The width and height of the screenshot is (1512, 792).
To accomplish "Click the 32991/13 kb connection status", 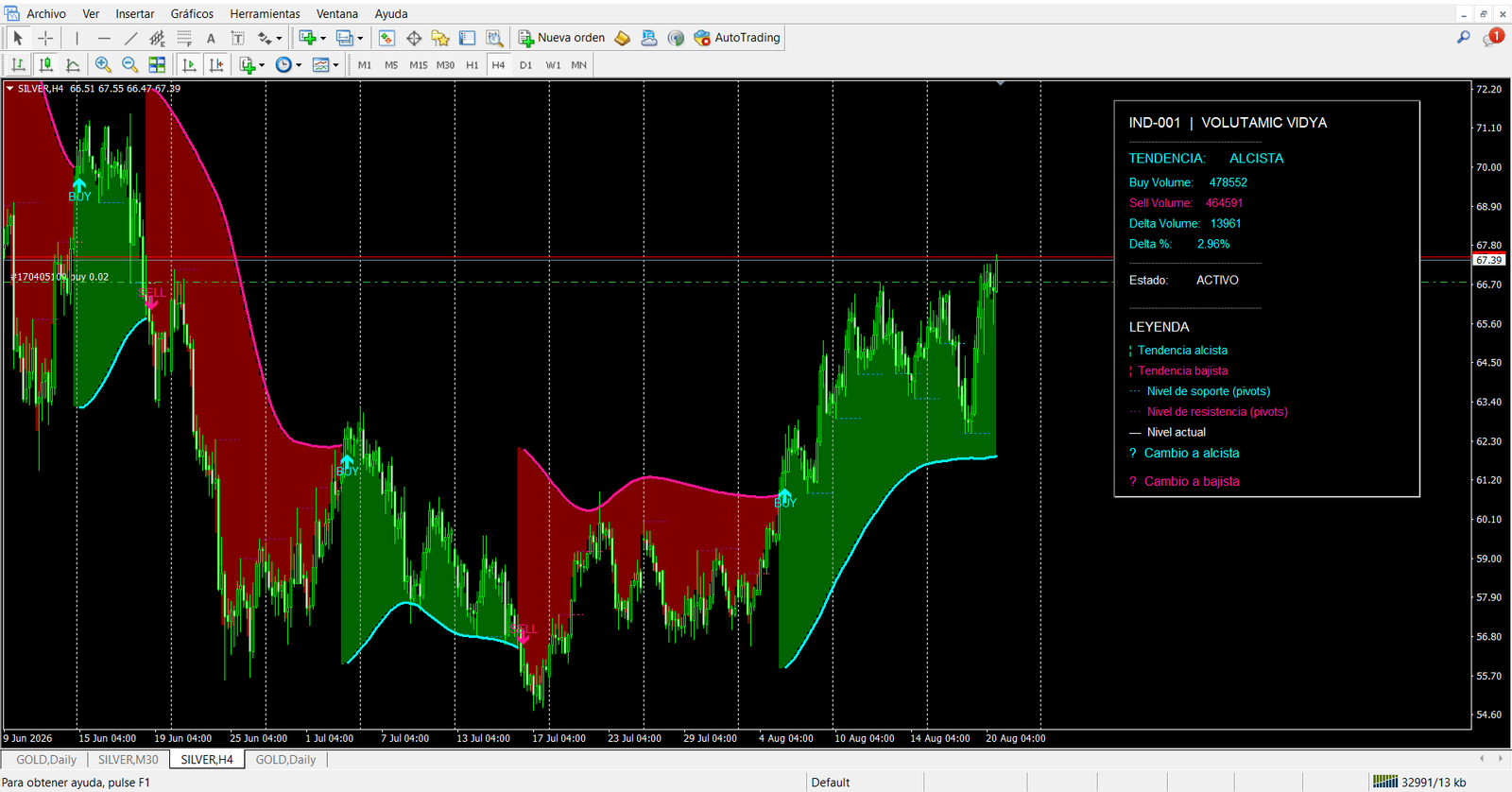I will point(1420,783).
